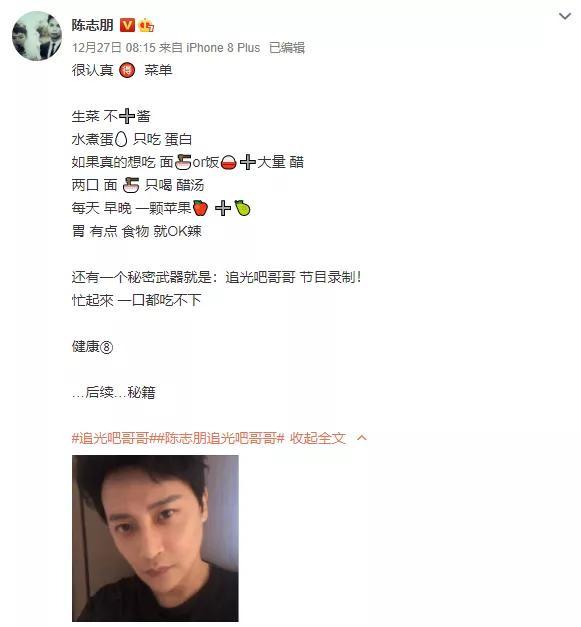
Task: Click the green pear emoji
Action: point(242,208)
